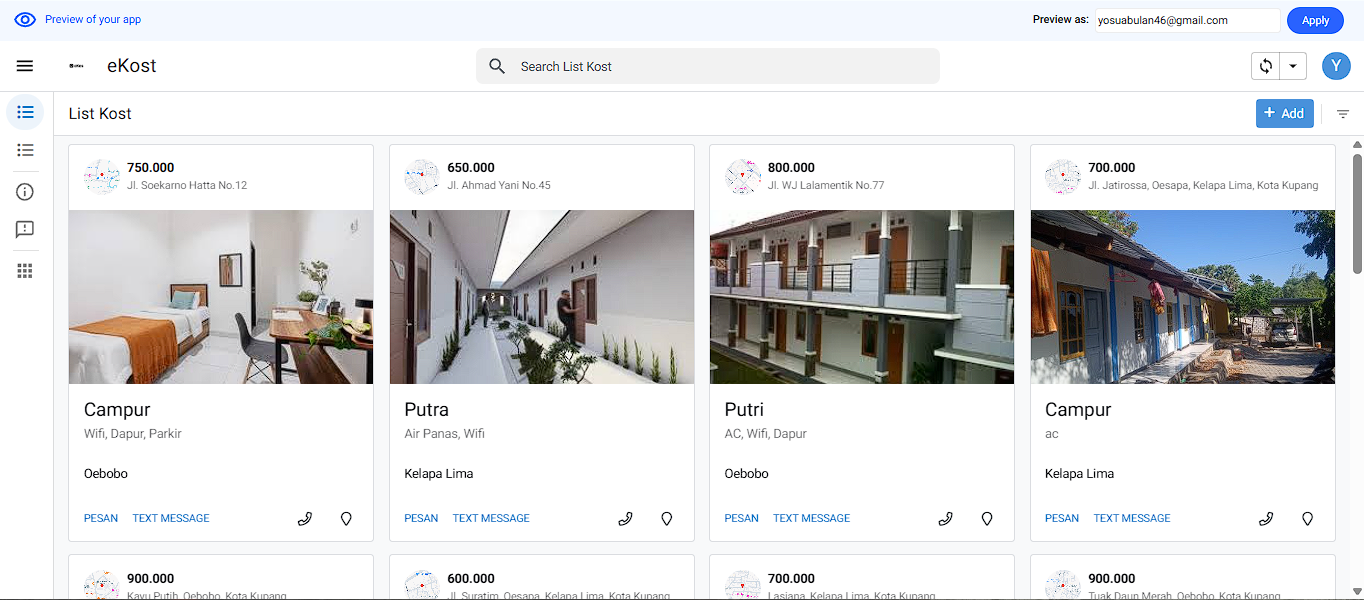Open the hamburger navigation menu

(x=25, y=66)
